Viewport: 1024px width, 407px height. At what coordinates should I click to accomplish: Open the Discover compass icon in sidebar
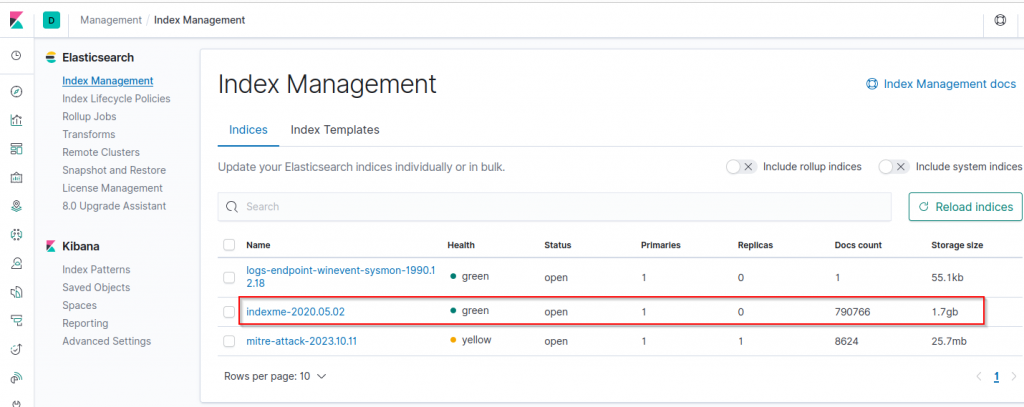pos(16,92)
